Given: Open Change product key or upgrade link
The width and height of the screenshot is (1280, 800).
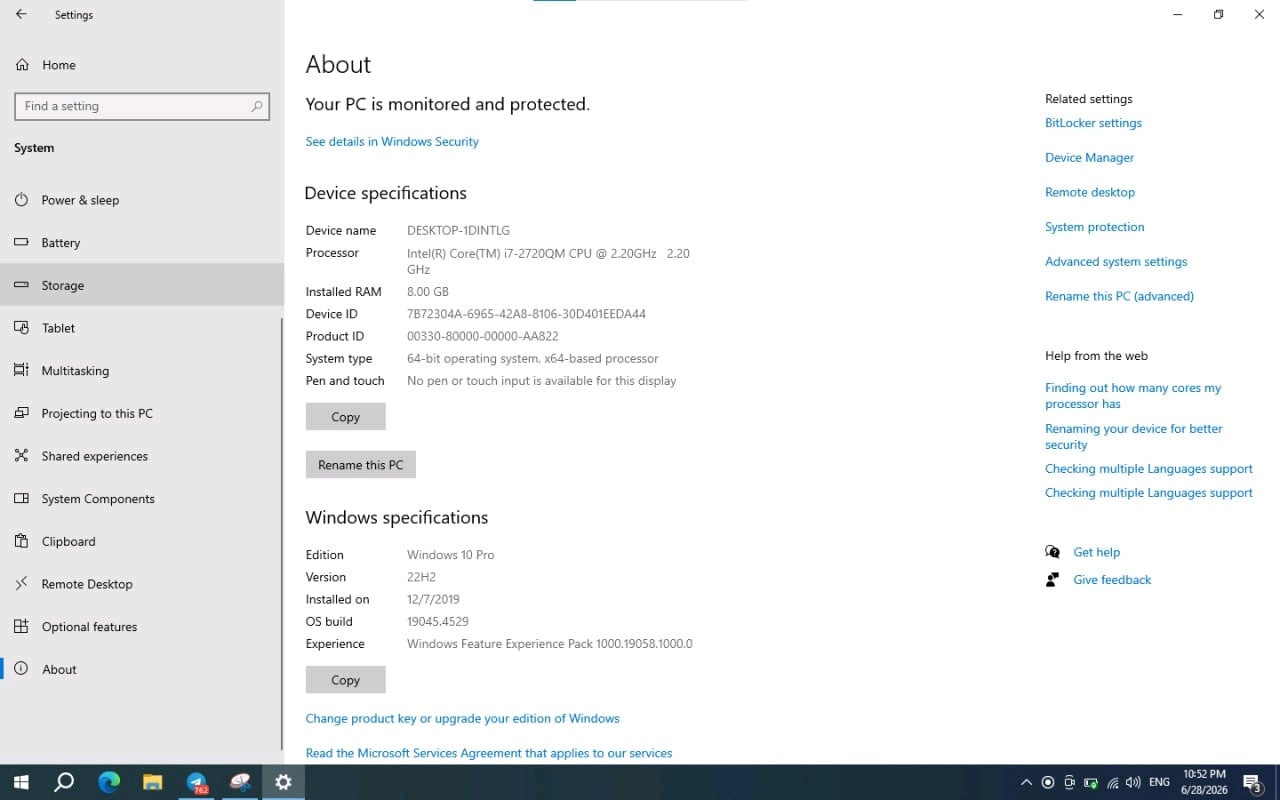Looking at the screenshot, I should (x=463, y=719).
